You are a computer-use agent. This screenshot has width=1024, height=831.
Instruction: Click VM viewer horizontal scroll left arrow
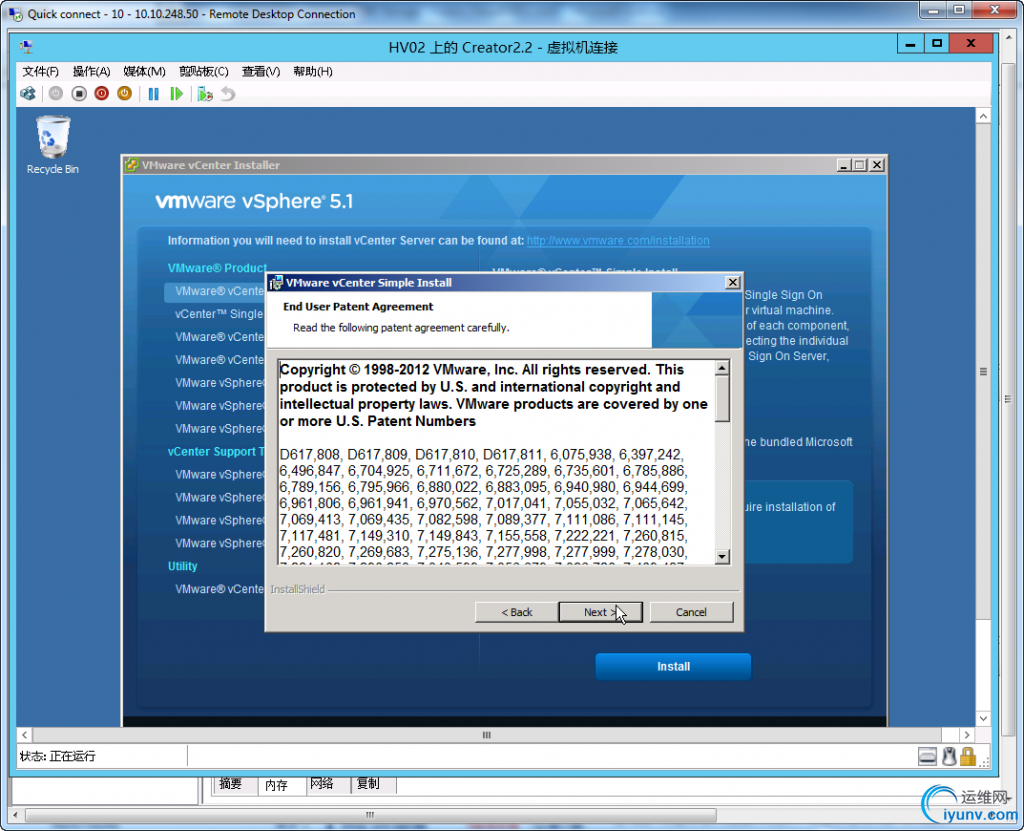pos(24,735)
